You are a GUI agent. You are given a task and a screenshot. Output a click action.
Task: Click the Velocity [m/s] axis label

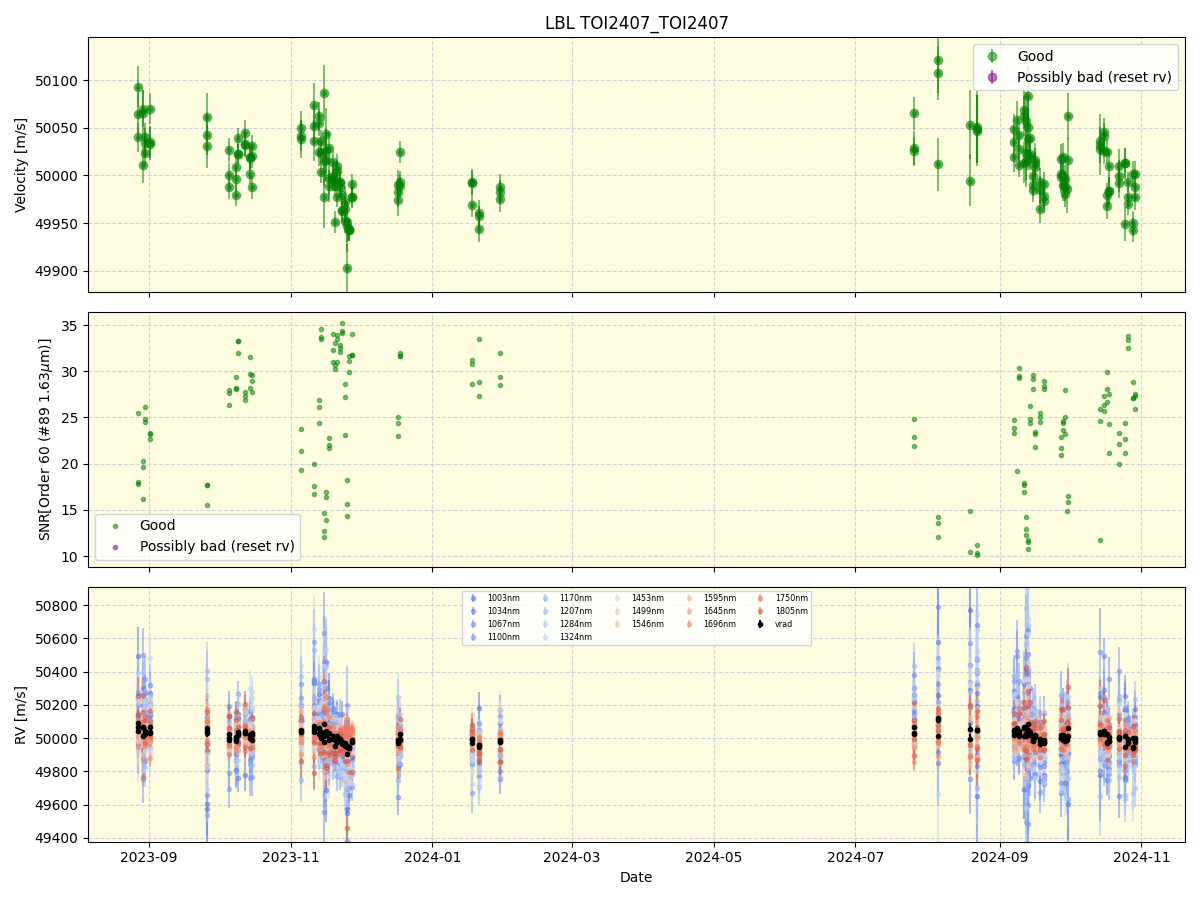21,165
